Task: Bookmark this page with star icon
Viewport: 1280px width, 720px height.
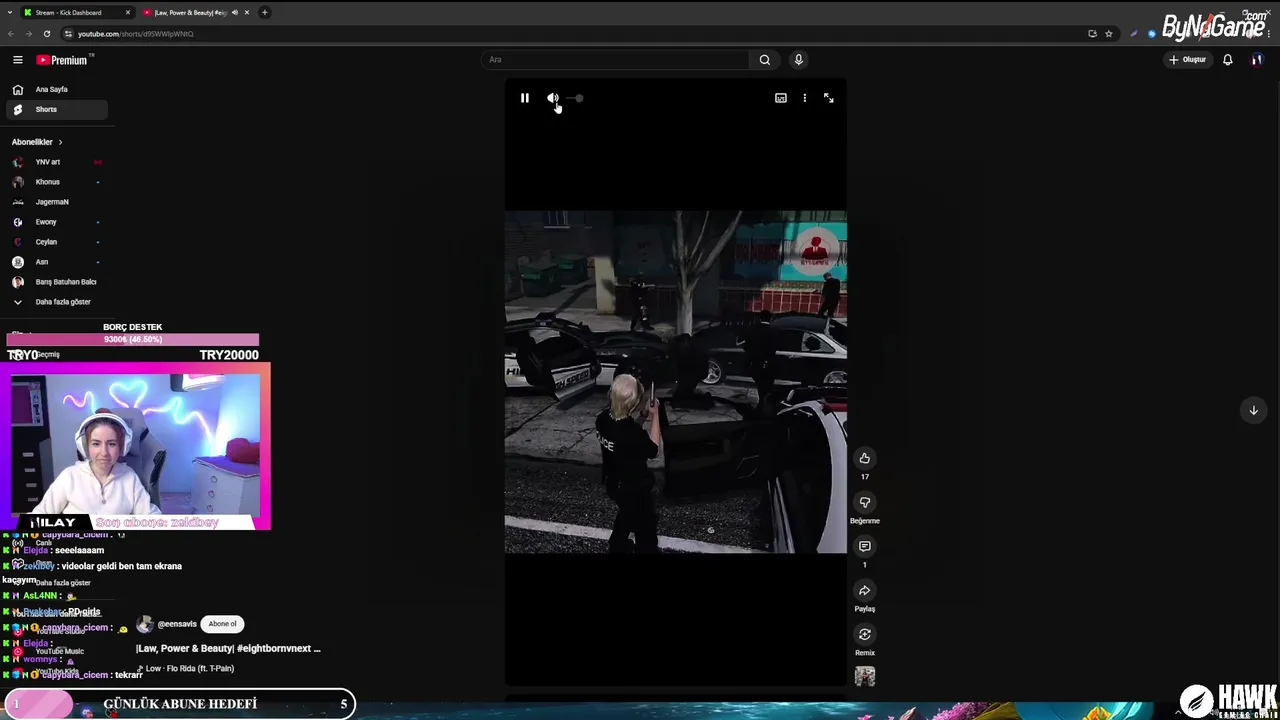Action: (1108, 34)
